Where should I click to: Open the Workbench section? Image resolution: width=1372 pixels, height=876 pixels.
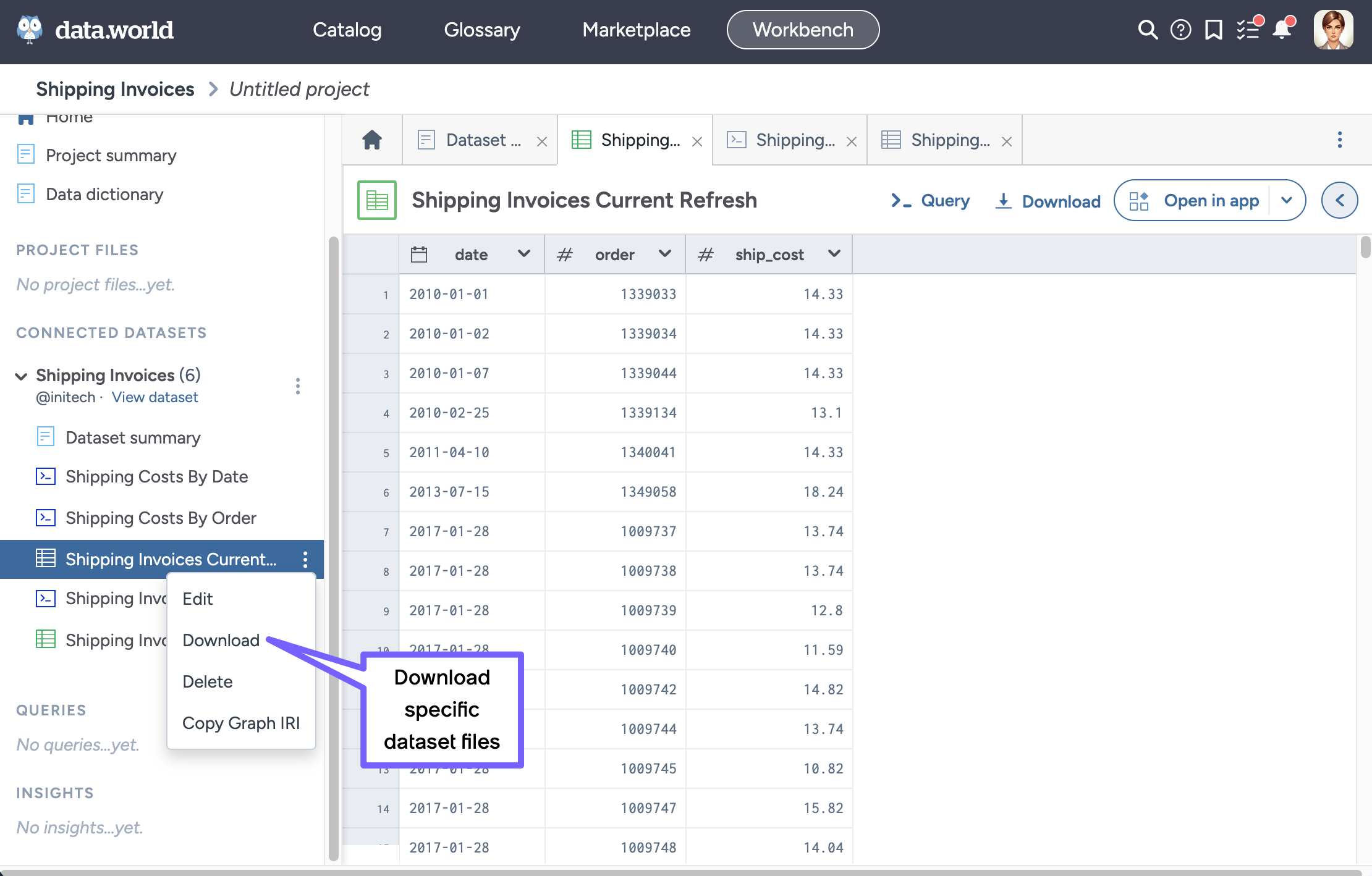click(803, 30)
